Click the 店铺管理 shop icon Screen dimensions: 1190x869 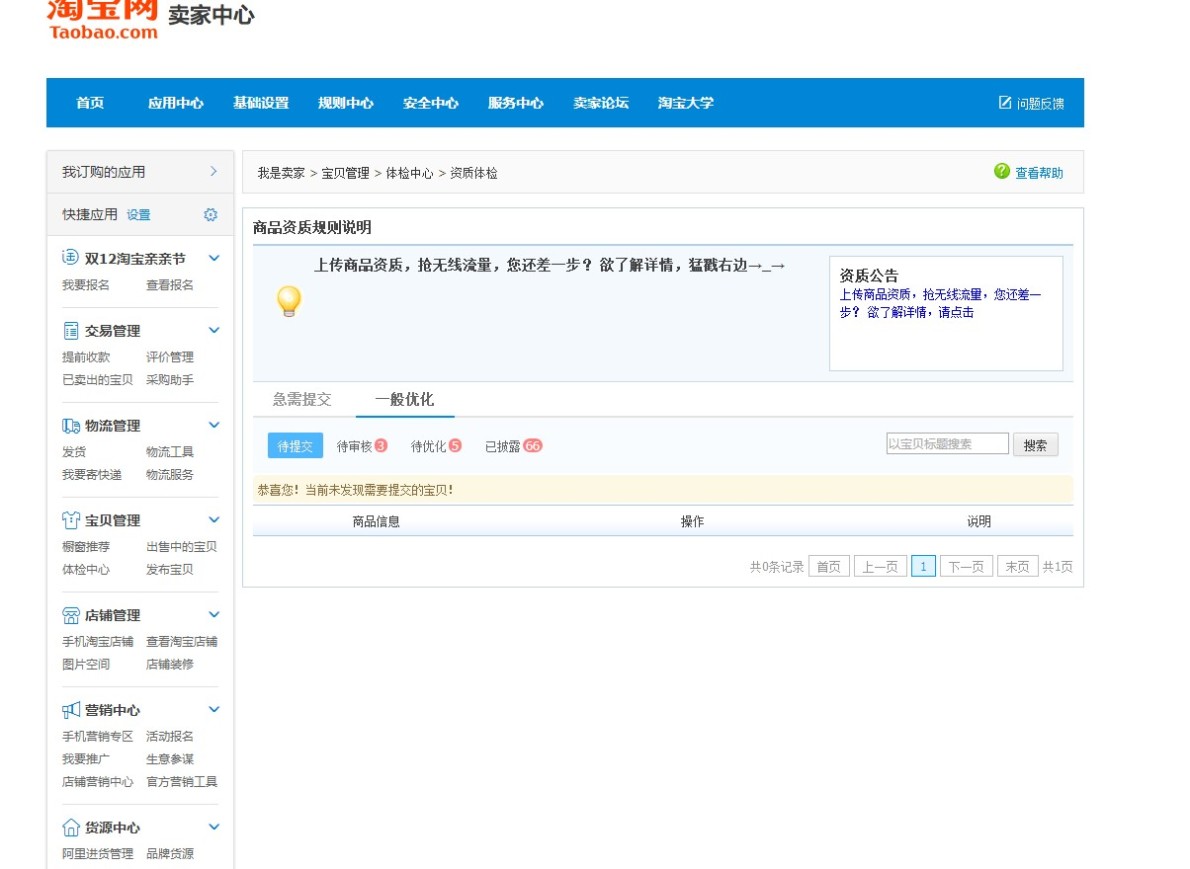(x=71, y=616)
